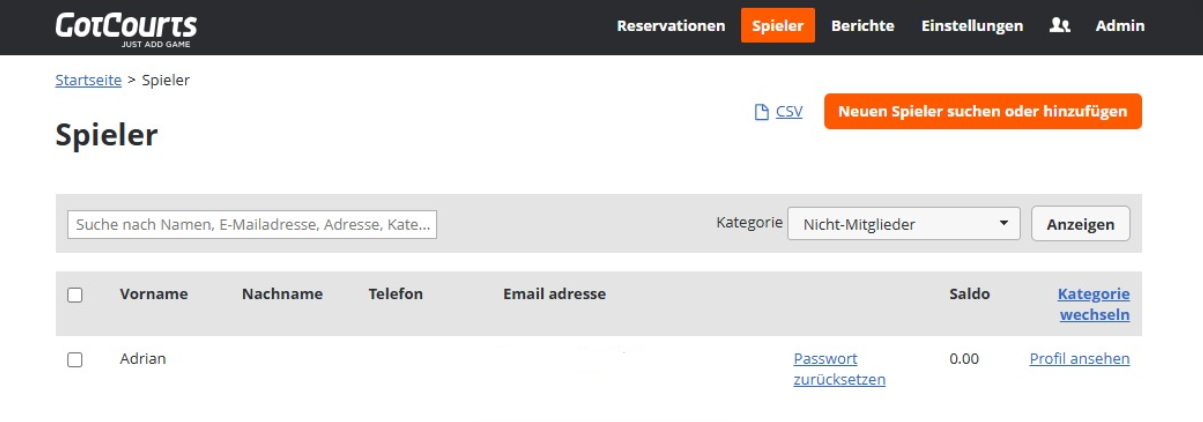The width and height of the screenshot is (1203, 422).
Task: Open Profil ansehen for Adrian
Action: (x=1079, y=359)
